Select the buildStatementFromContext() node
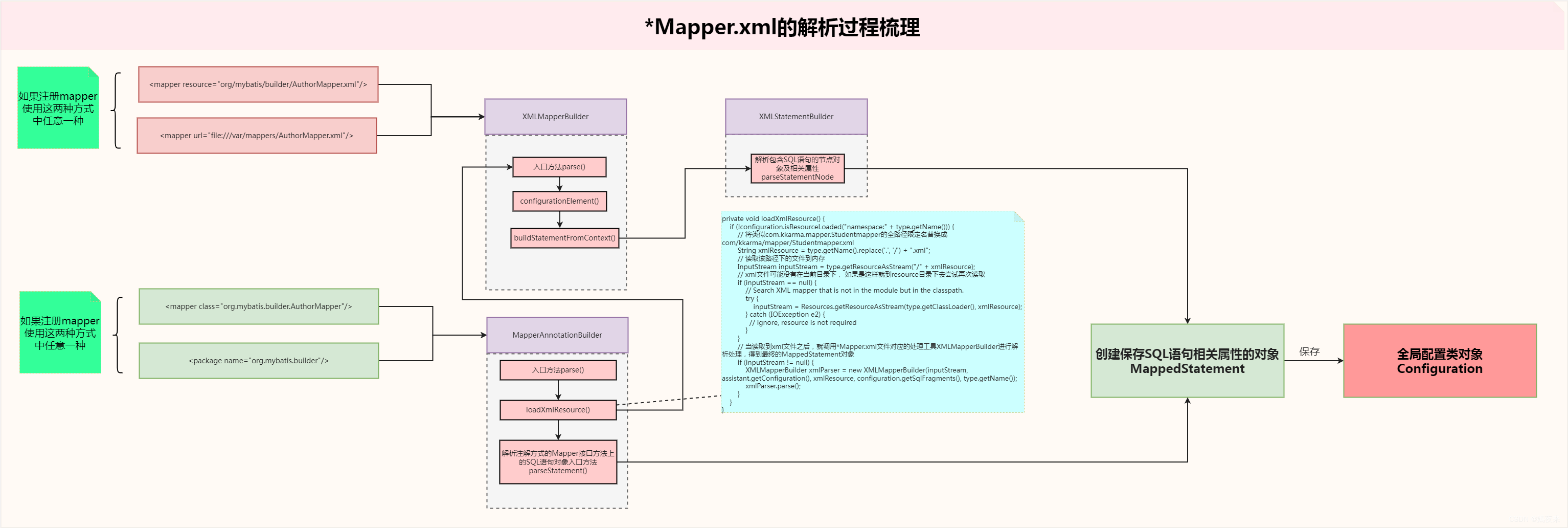The height and width of the screenshot is (528, 1568). 564,237
